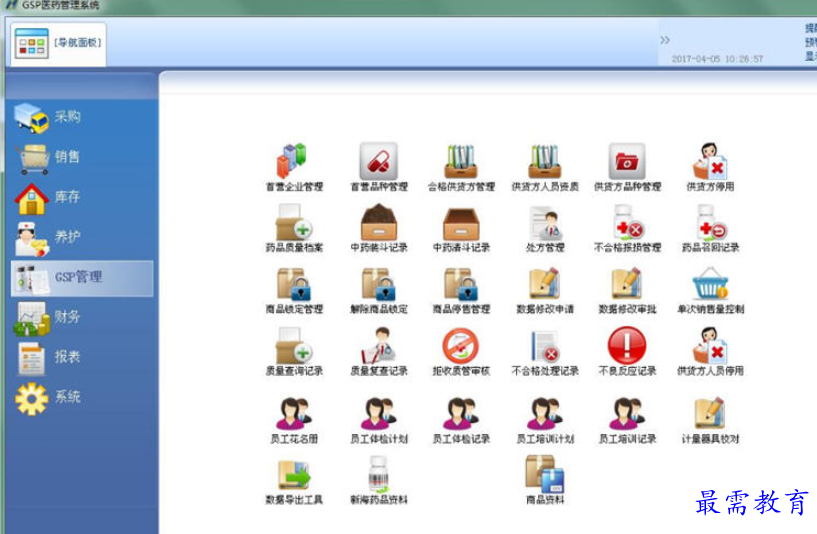This screenshot has width=817, height=534.
Task: Open 商品停售管理 icon
Action: [461, 284]
